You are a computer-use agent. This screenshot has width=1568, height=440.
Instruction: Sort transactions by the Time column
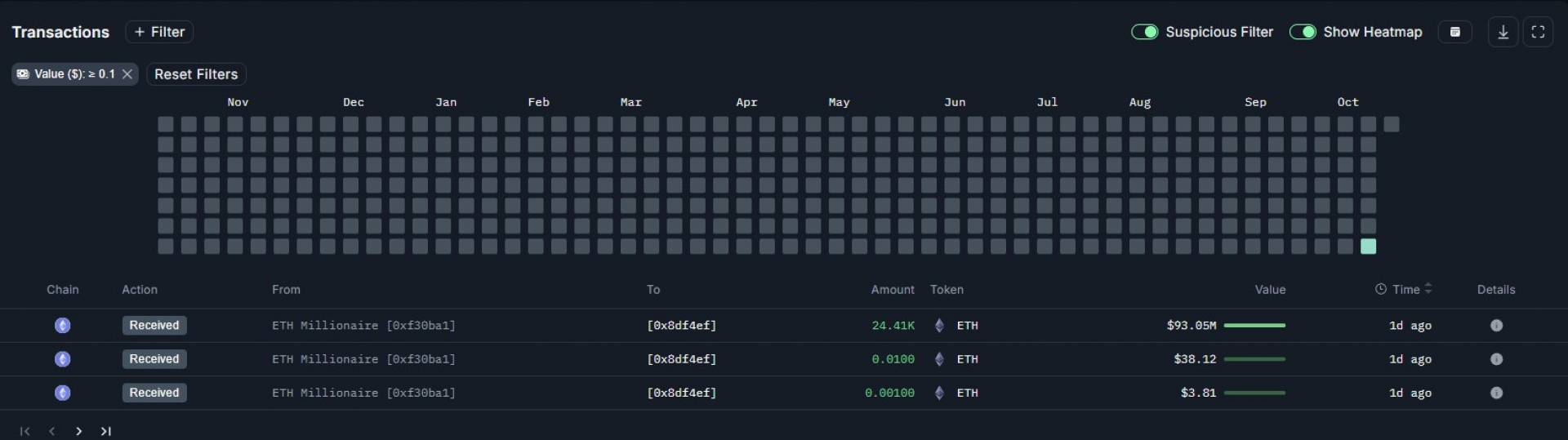(x=1405, y=289)
